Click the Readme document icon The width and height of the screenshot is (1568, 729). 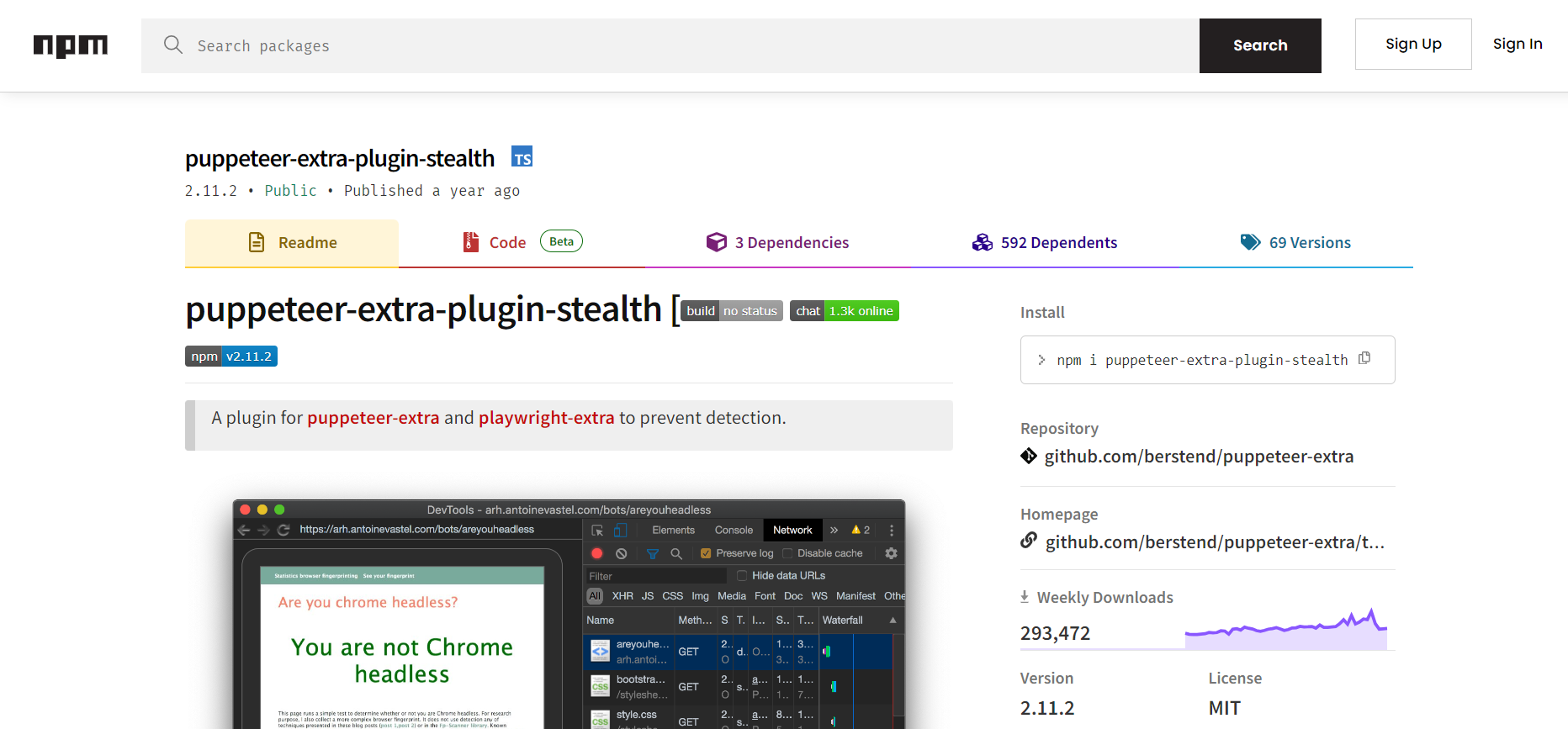click(x=257, y=242)
